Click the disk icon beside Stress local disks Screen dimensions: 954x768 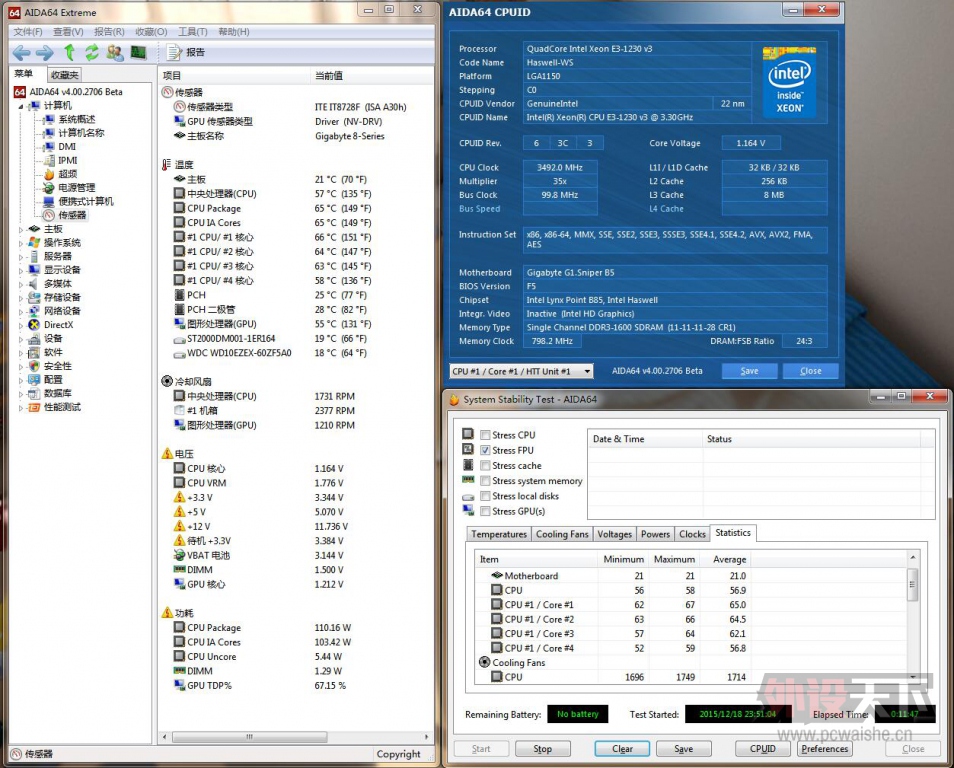tap(467, 497)
